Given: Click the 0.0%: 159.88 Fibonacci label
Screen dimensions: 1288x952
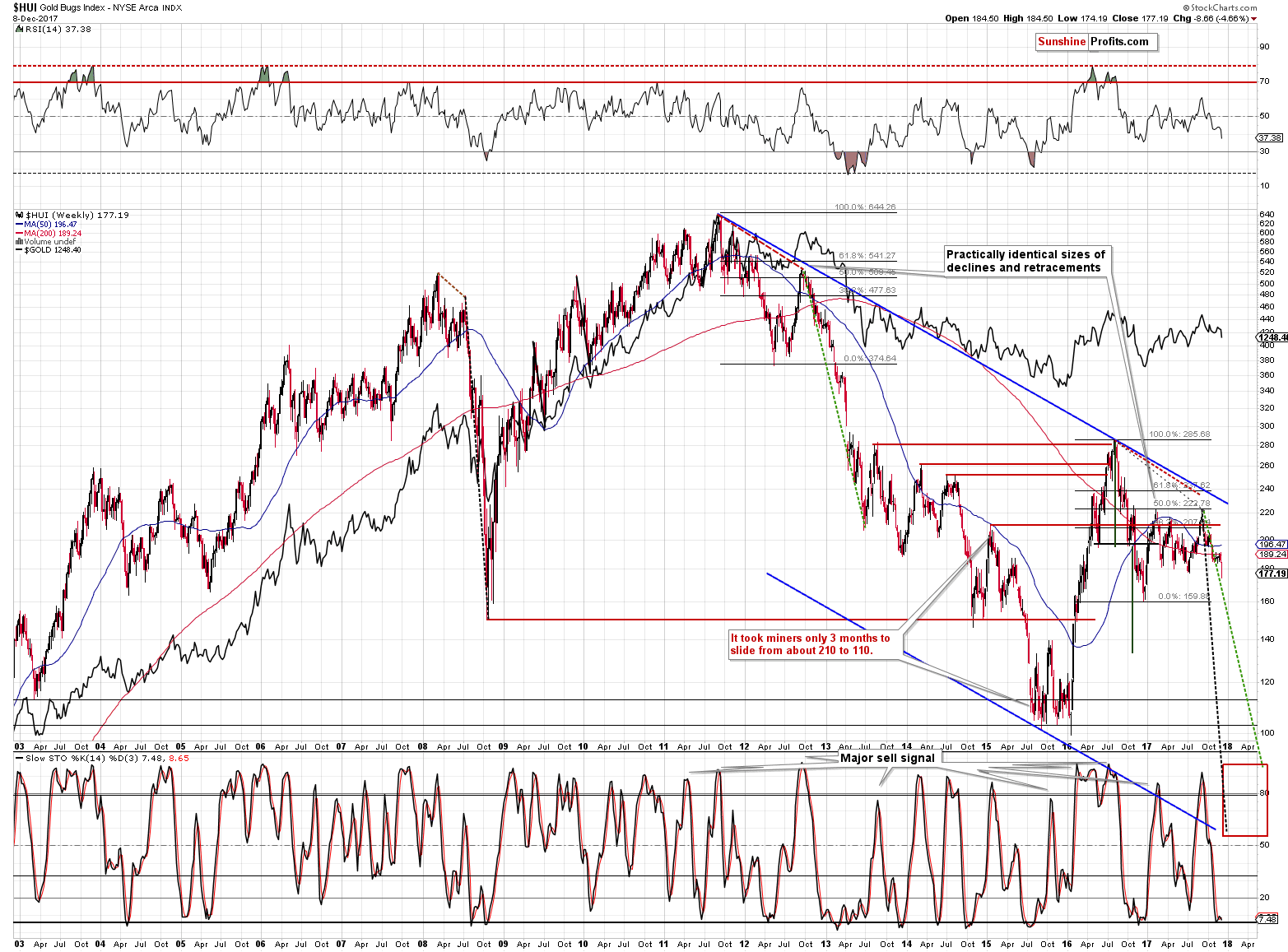Looking at the screenshot, I should click(1184, 597).
